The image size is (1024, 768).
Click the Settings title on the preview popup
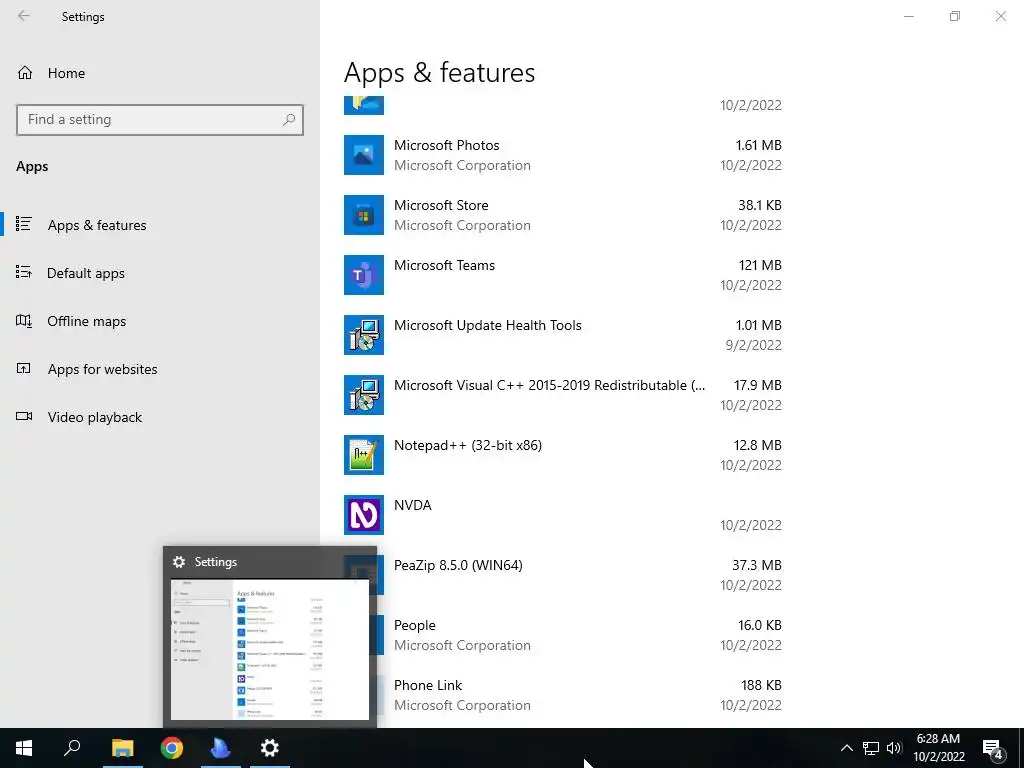point(216,562)
